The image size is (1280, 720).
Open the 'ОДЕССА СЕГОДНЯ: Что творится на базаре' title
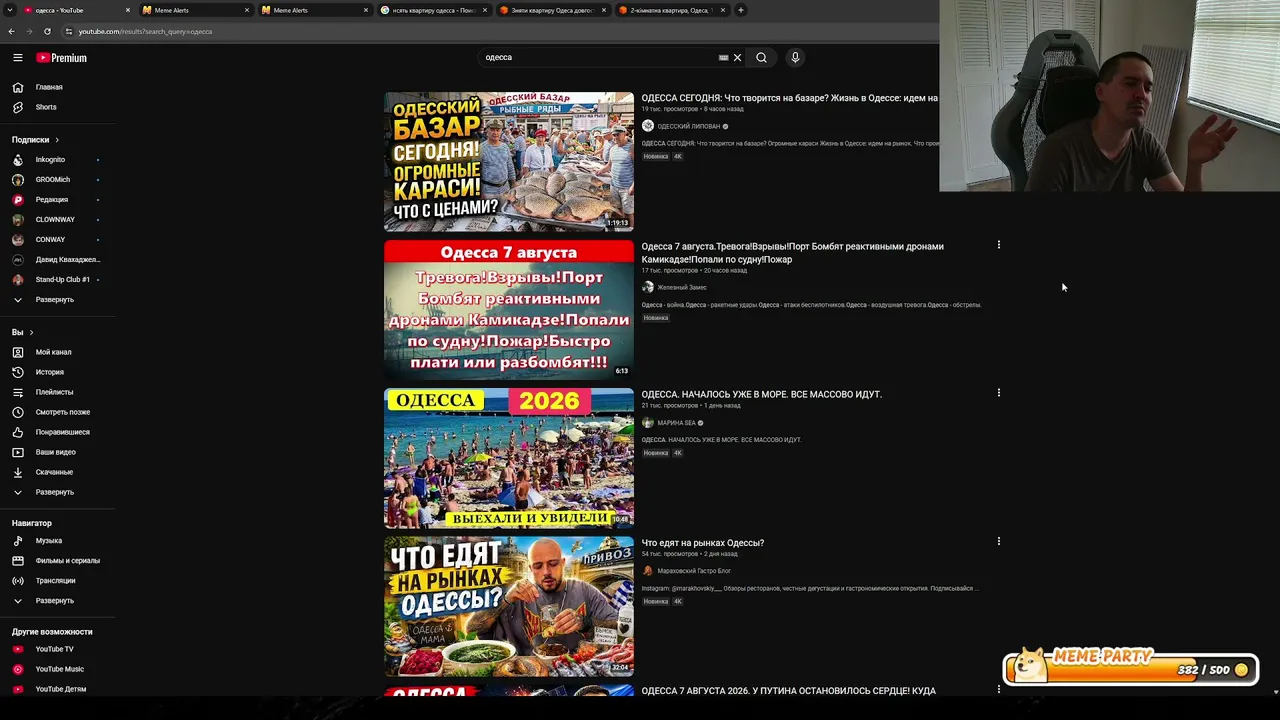click(790, 98)
